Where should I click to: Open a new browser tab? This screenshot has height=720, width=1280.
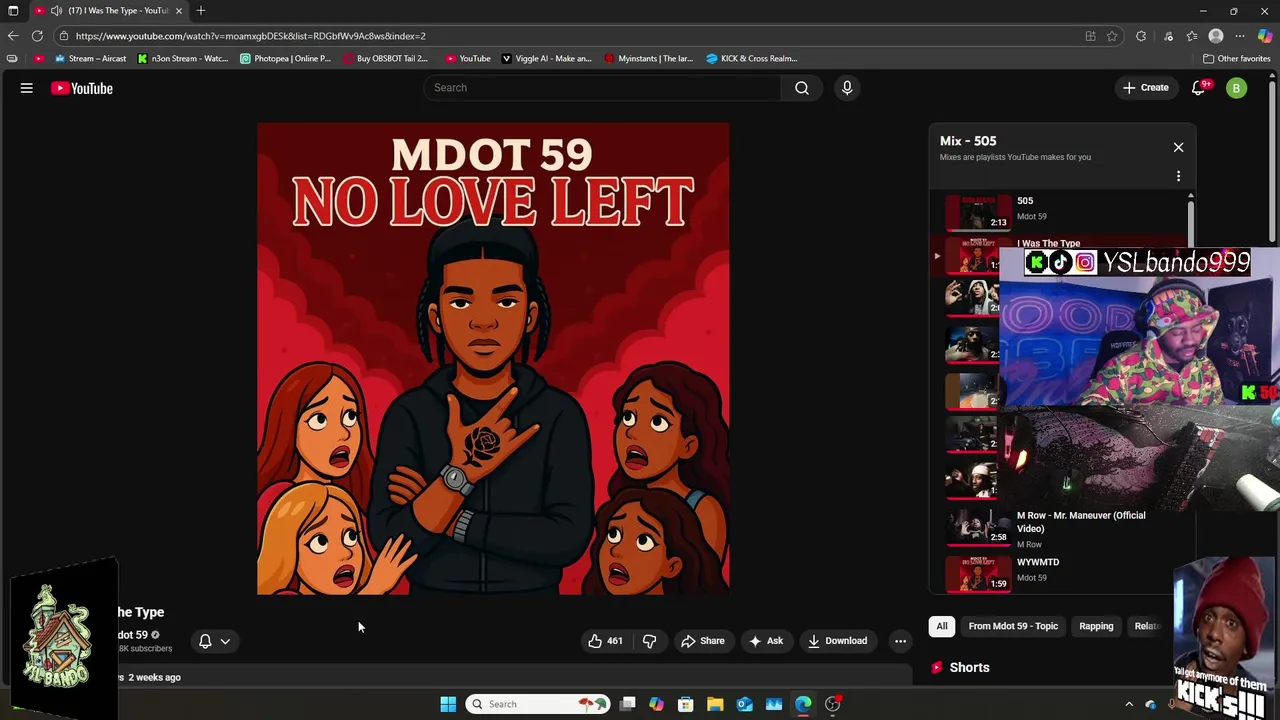(201, 10)
